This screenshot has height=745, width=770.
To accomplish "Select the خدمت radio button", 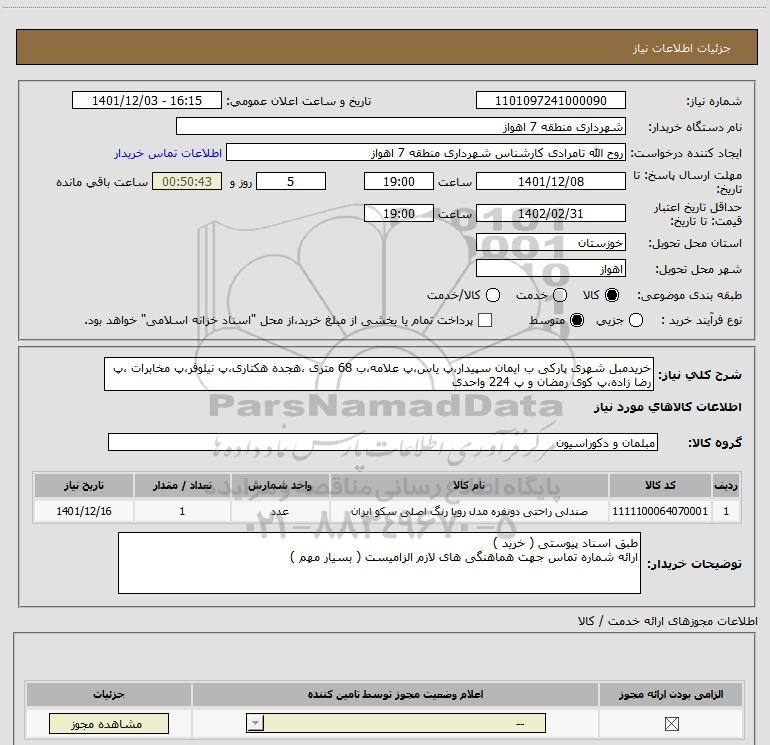I will click(560, 295).
